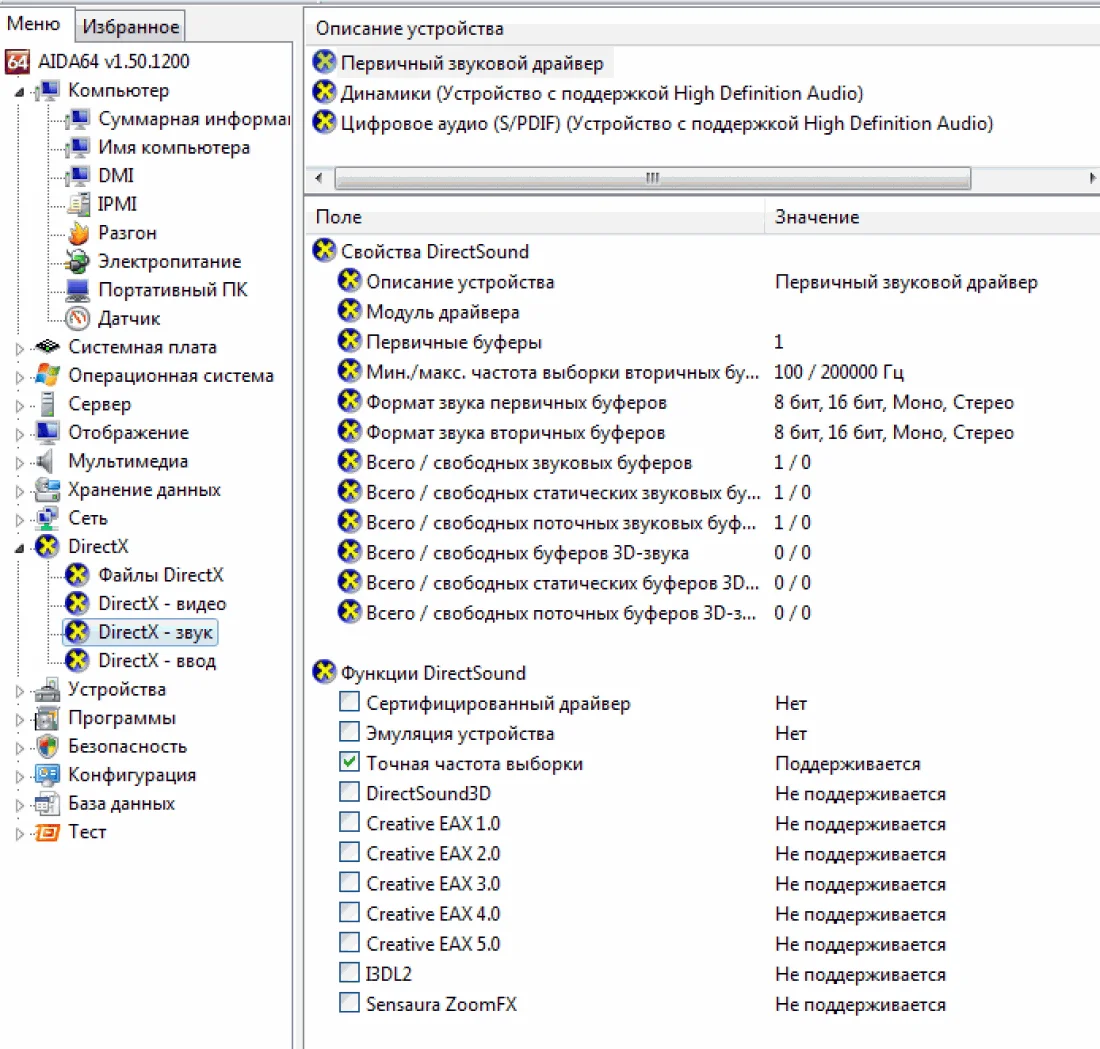Viewport: 1100px width, 1049px height.
Task: Select the Сервер tower icon
Action: (x=48, y=404)
